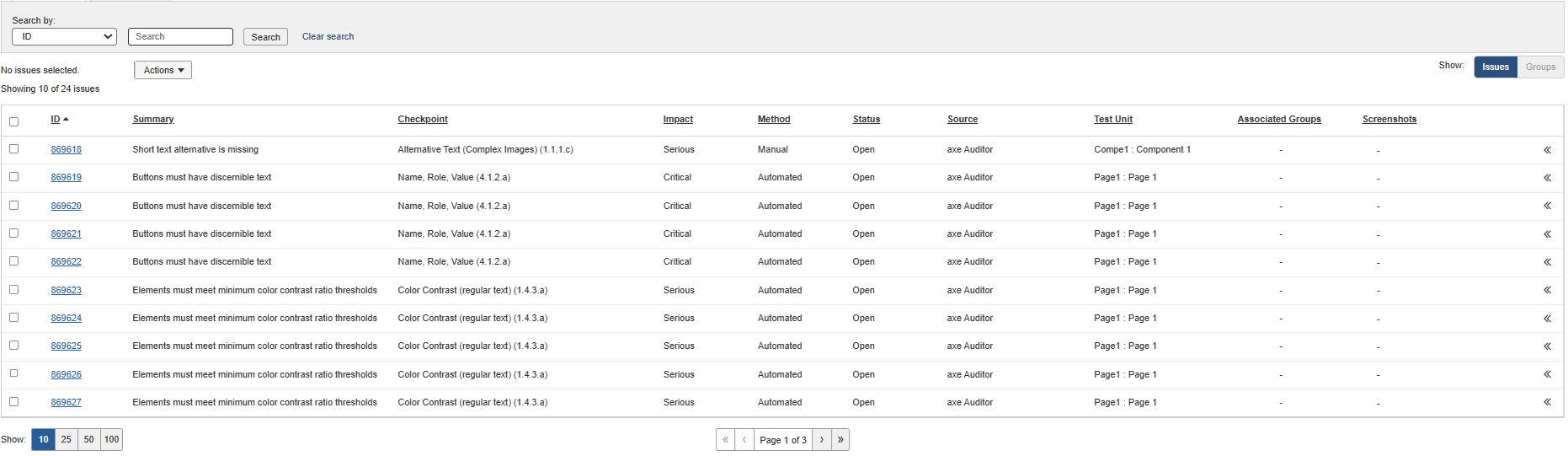Jump to last page double arrow
Viewport: 1568px width, 456px height.
coord(840,440)
